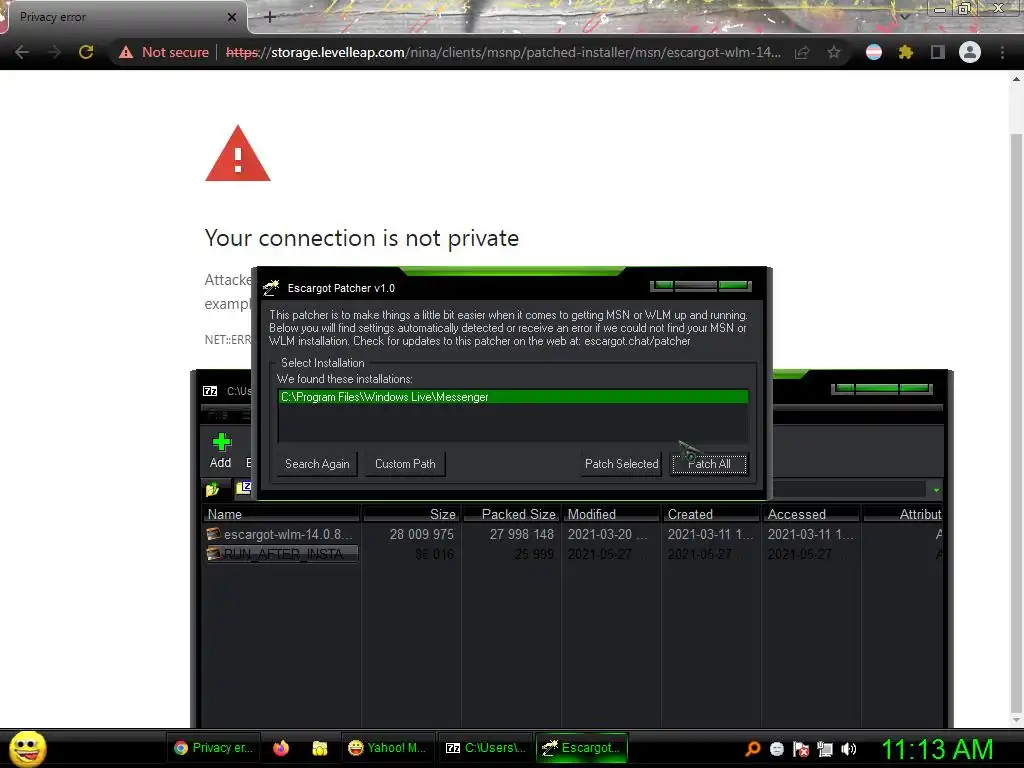Screen dimensions: 1024x768
Task: Go back in Chrome
Action: click(x=22, y=52)
